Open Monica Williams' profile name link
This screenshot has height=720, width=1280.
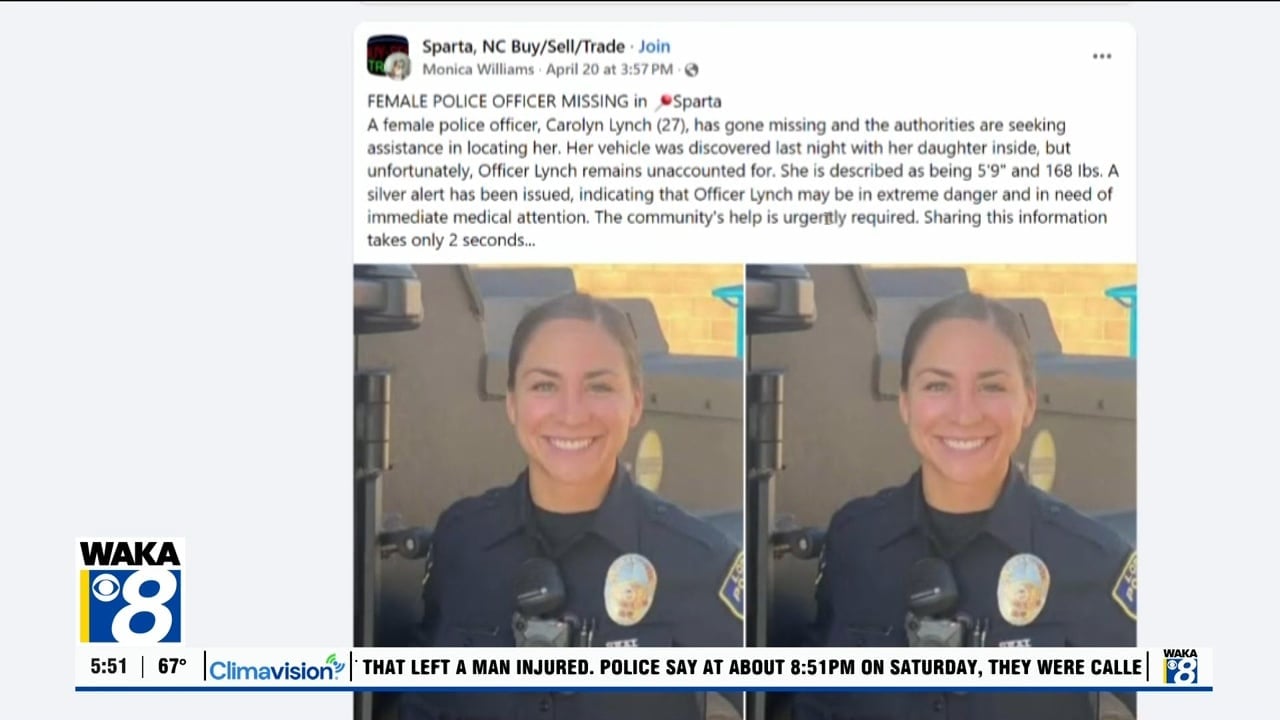(478, 70)
